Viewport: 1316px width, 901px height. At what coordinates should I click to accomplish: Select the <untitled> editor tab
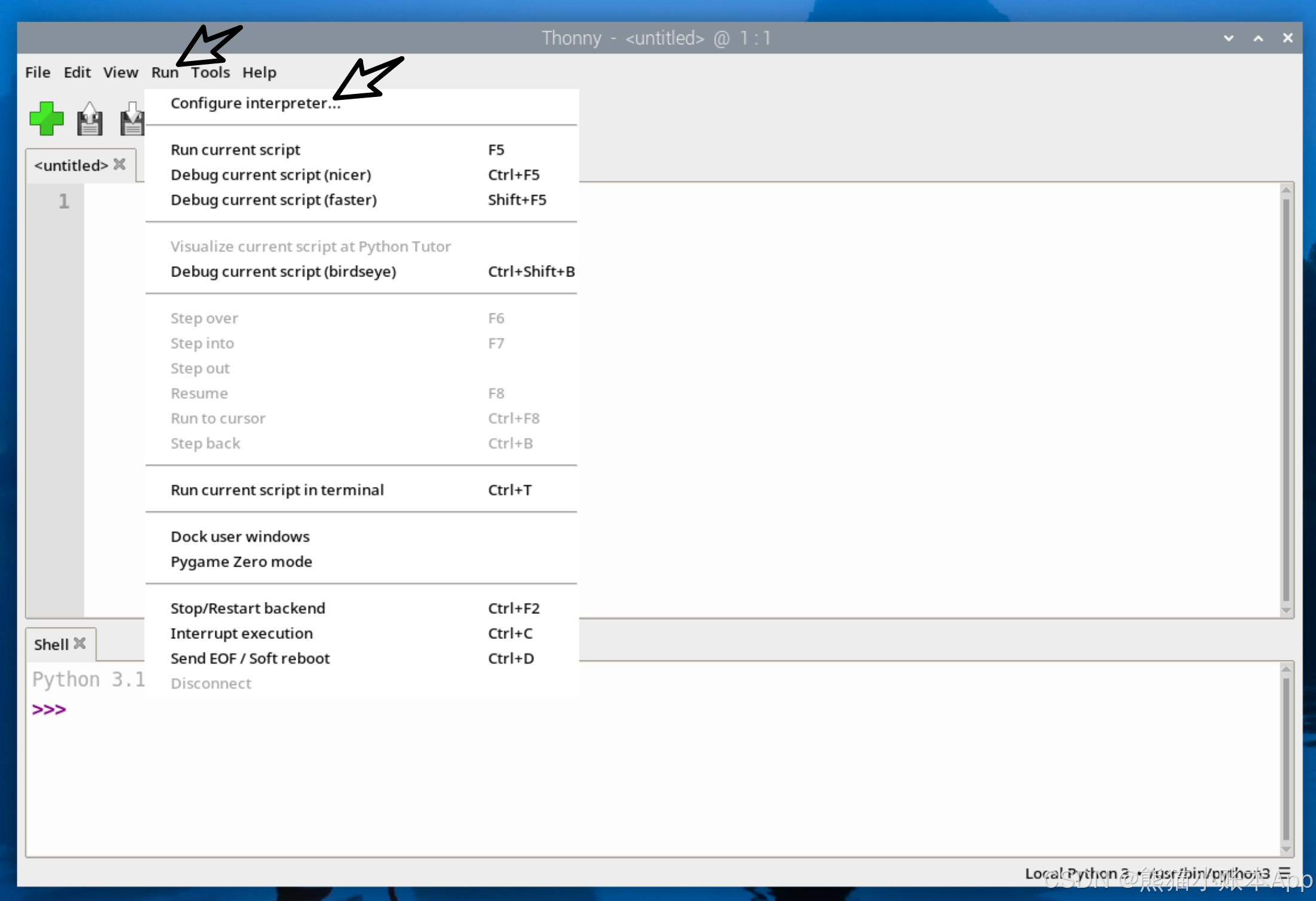(71, 165)
